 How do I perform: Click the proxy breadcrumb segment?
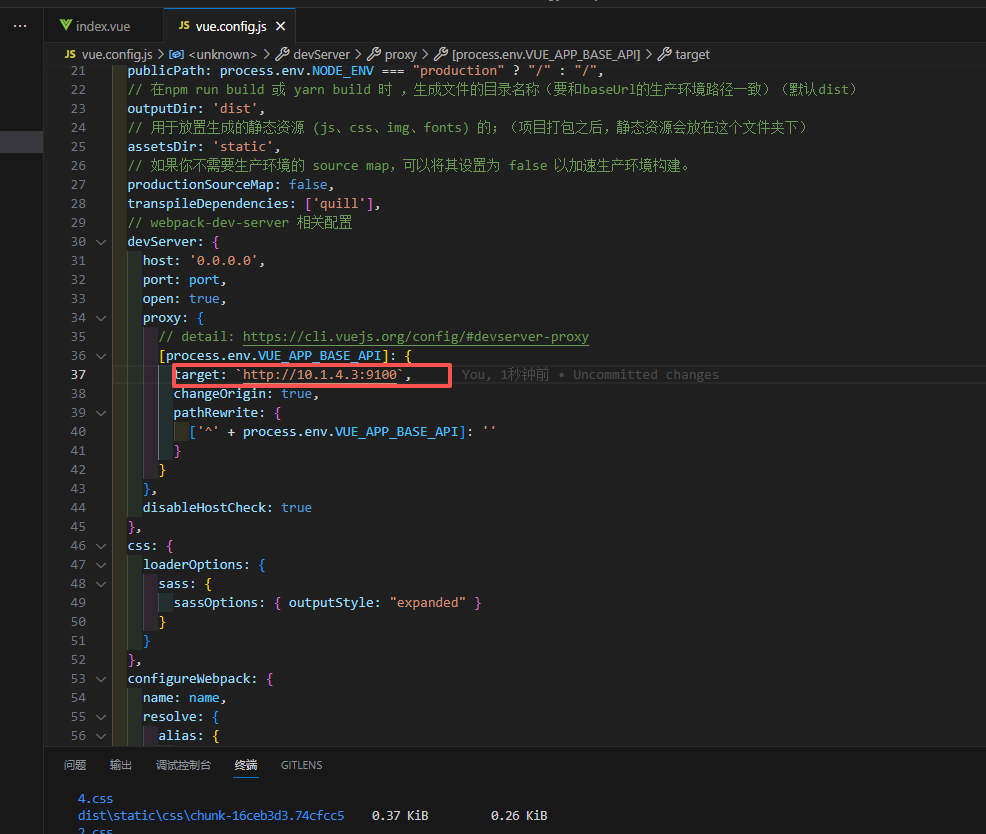coord(401,55)
